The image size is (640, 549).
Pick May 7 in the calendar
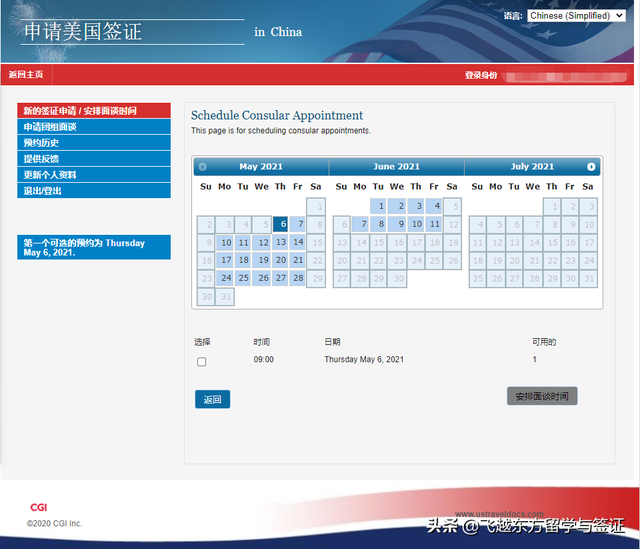[298, 224]
